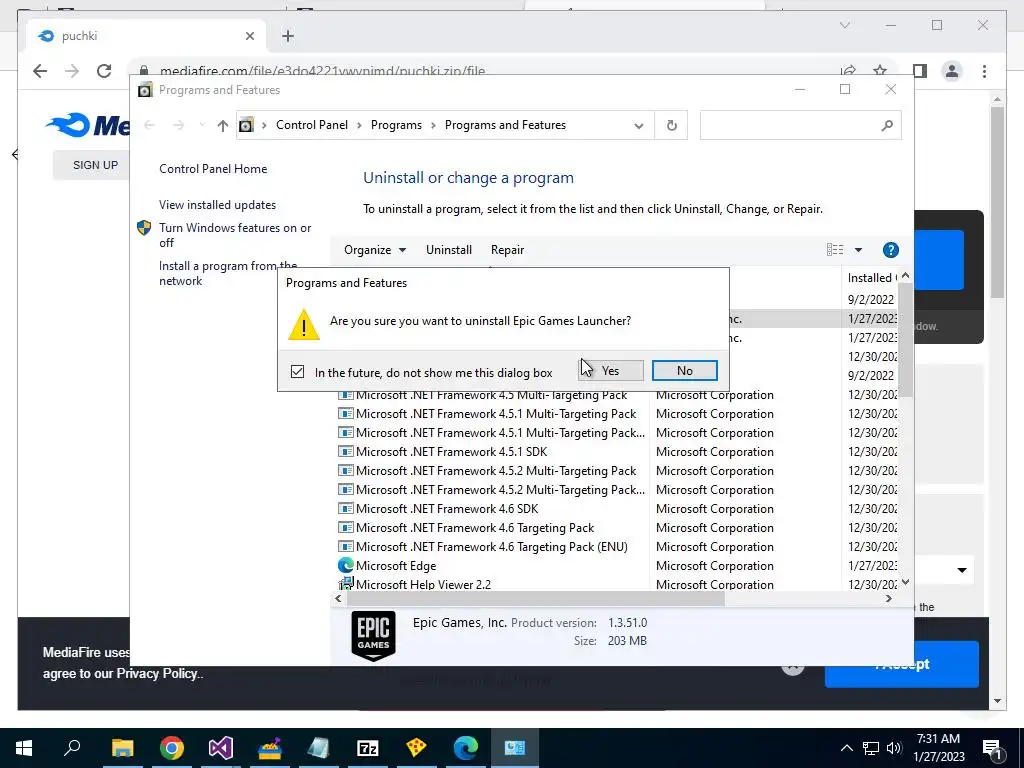Screen dimensions: 1024x768
Task: Open the Chrome profile avatar
Action: tap(952, 71)
